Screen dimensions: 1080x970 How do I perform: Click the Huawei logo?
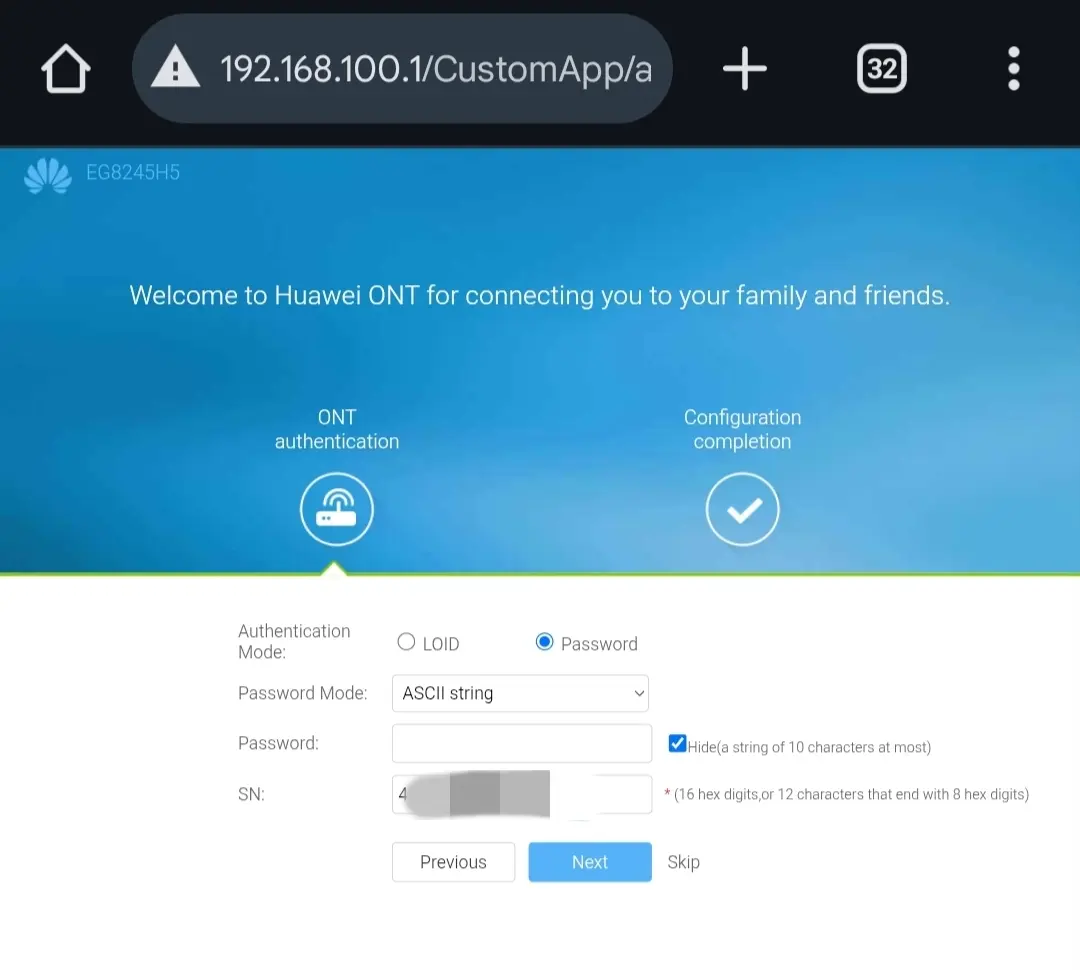(48, 176)
